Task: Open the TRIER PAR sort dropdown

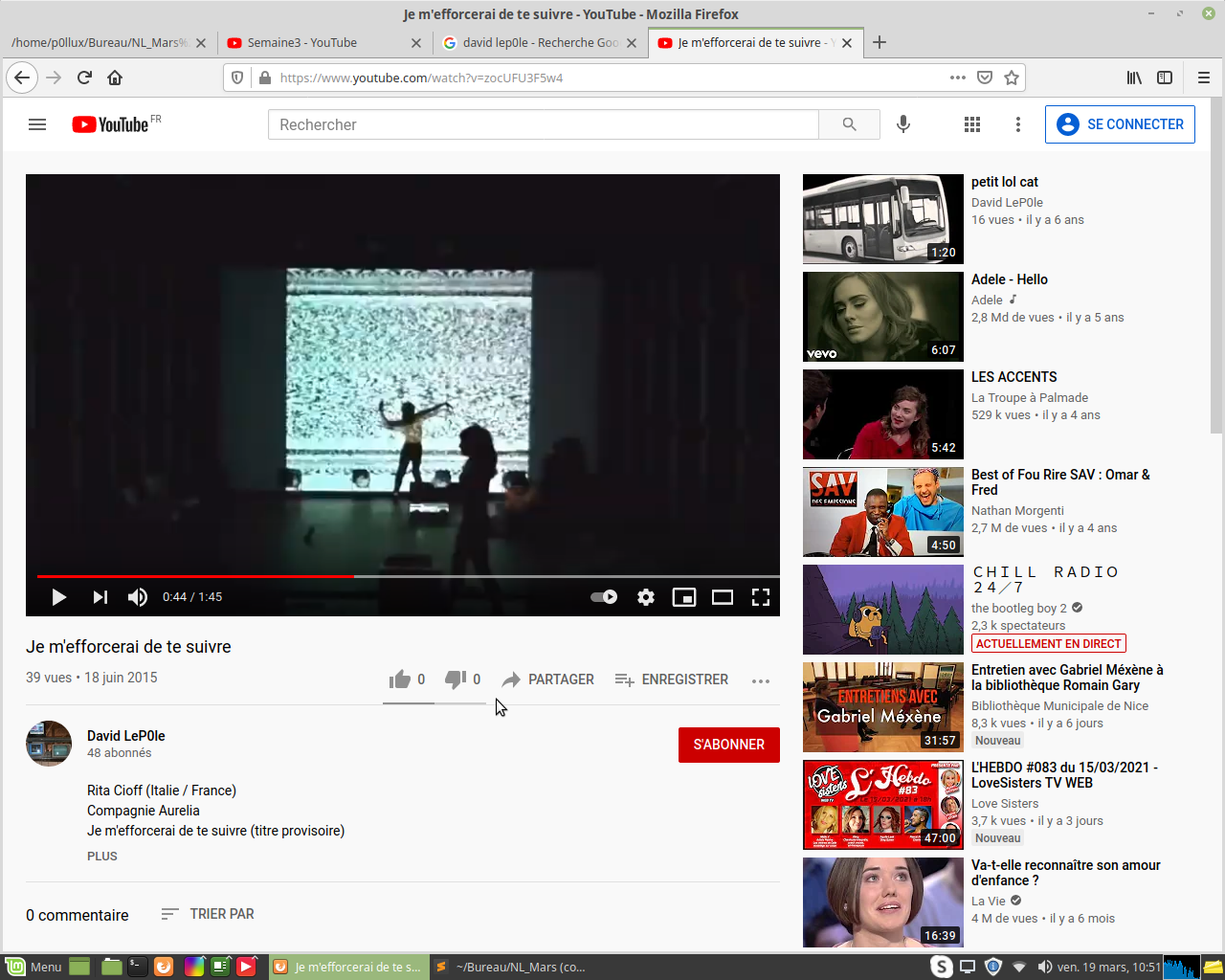Action: point(208,914)
